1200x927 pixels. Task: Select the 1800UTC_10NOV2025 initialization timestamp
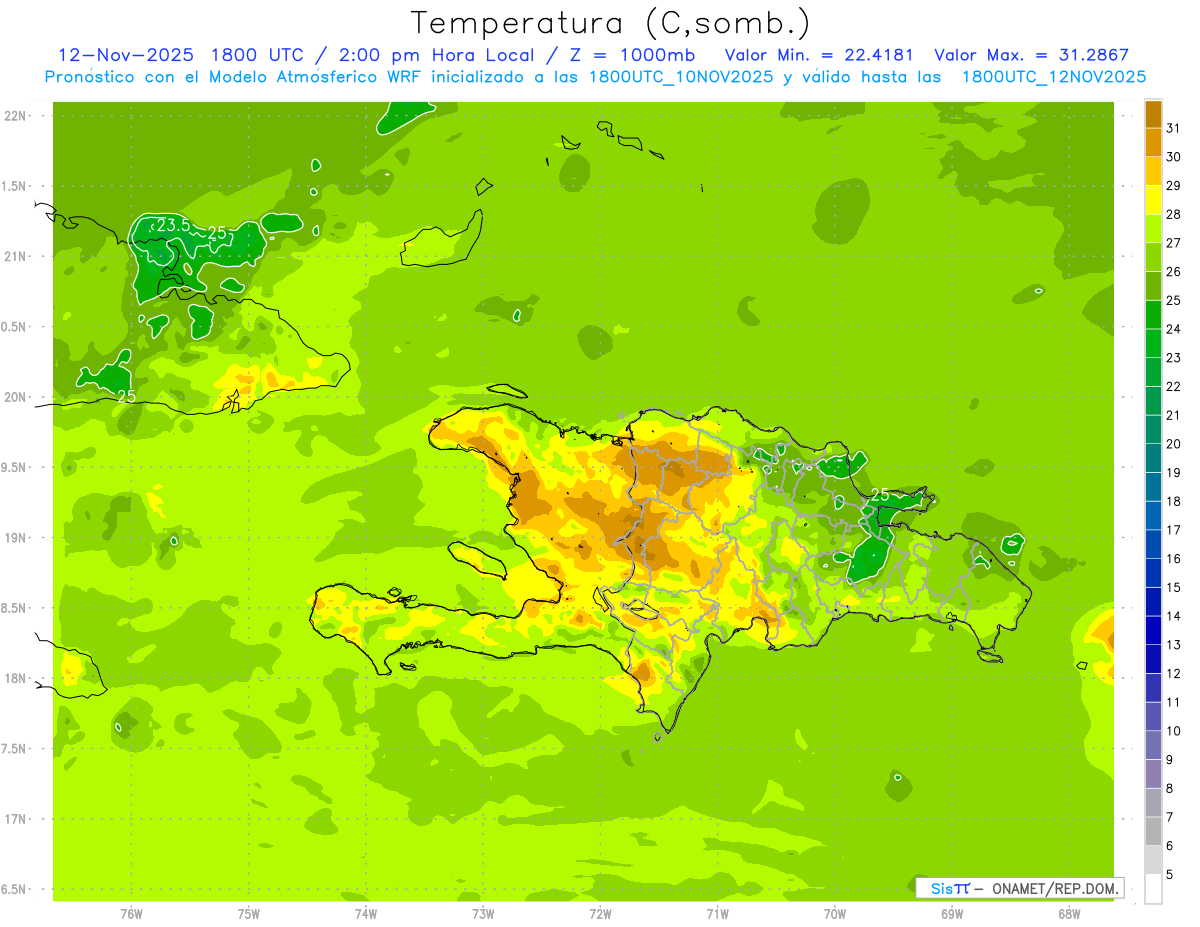pos(681,77)
